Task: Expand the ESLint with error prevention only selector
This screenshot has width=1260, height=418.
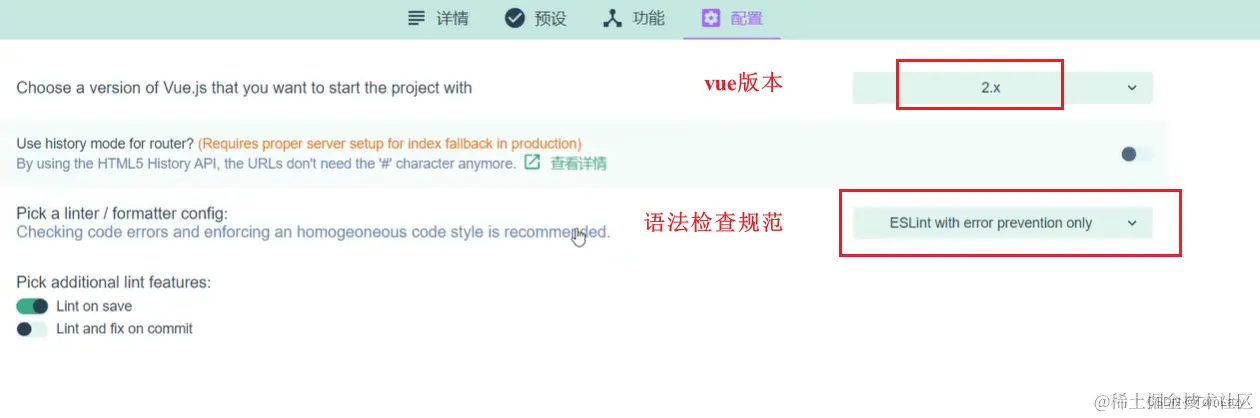Action: [x=1002, y=223]
